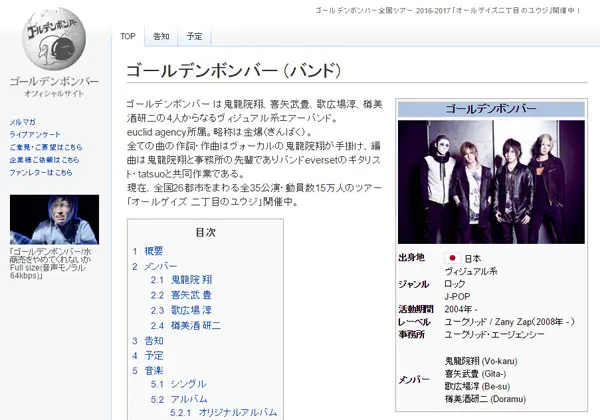Screen dimensions: 600x420
Task: Click the 目次 table of contents title
Action: (205, 232)
